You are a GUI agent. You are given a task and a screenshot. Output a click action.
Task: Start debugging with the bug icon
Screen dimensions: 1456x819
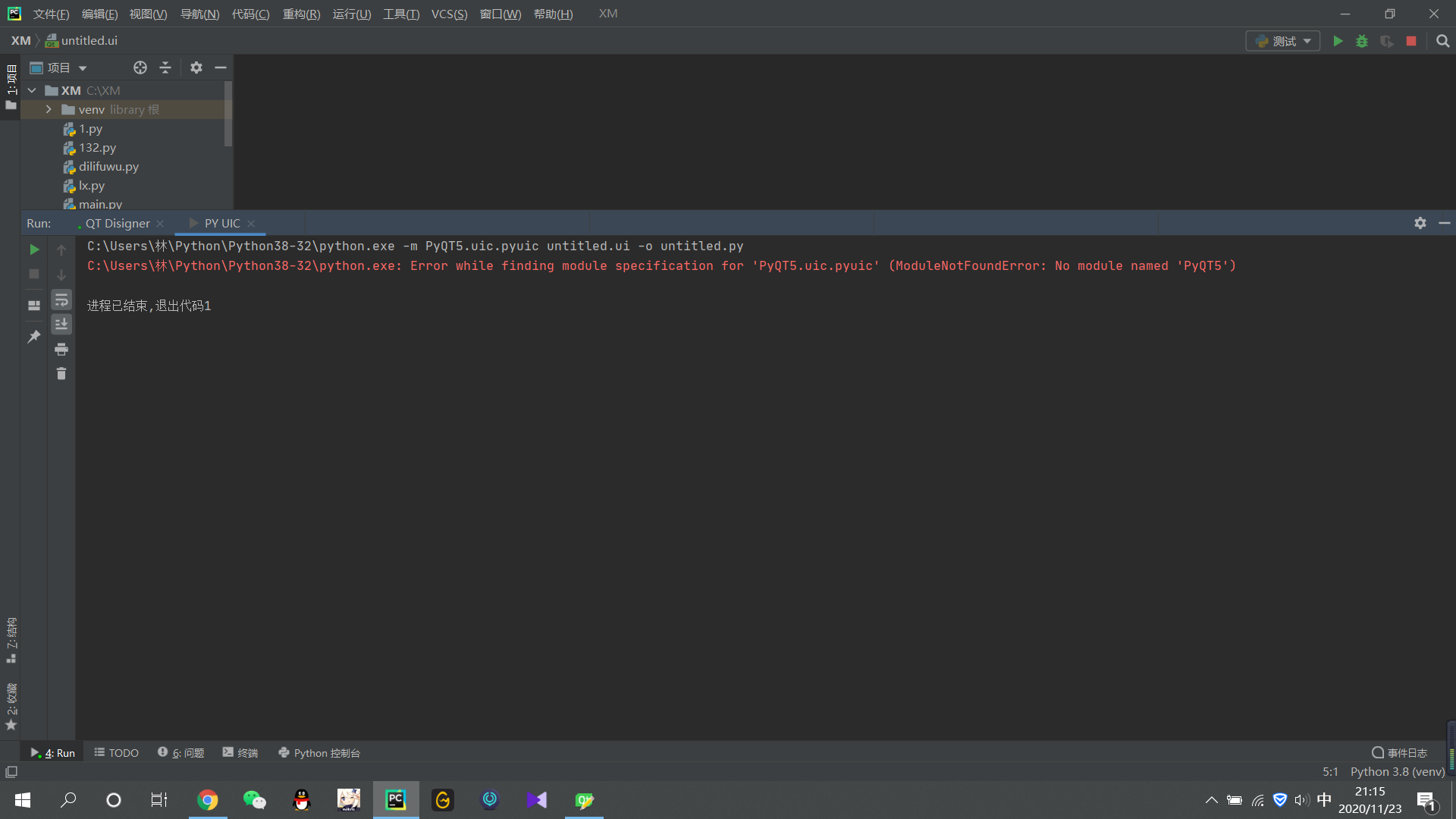click(x=1362, y=41)
